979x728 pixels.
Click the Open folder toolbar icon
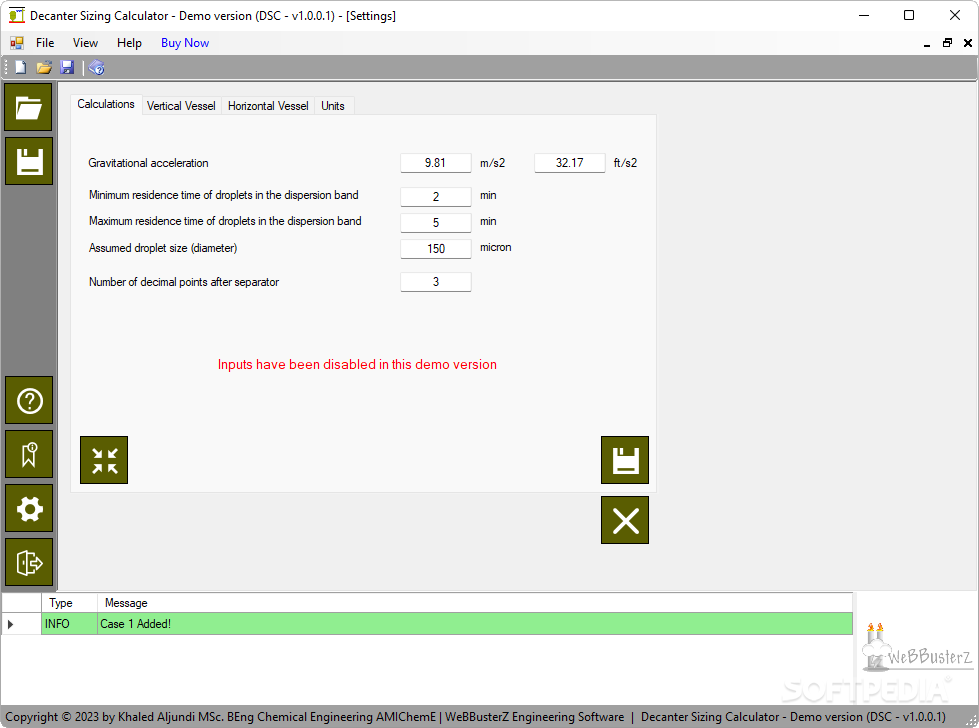[x=44, y=67]
